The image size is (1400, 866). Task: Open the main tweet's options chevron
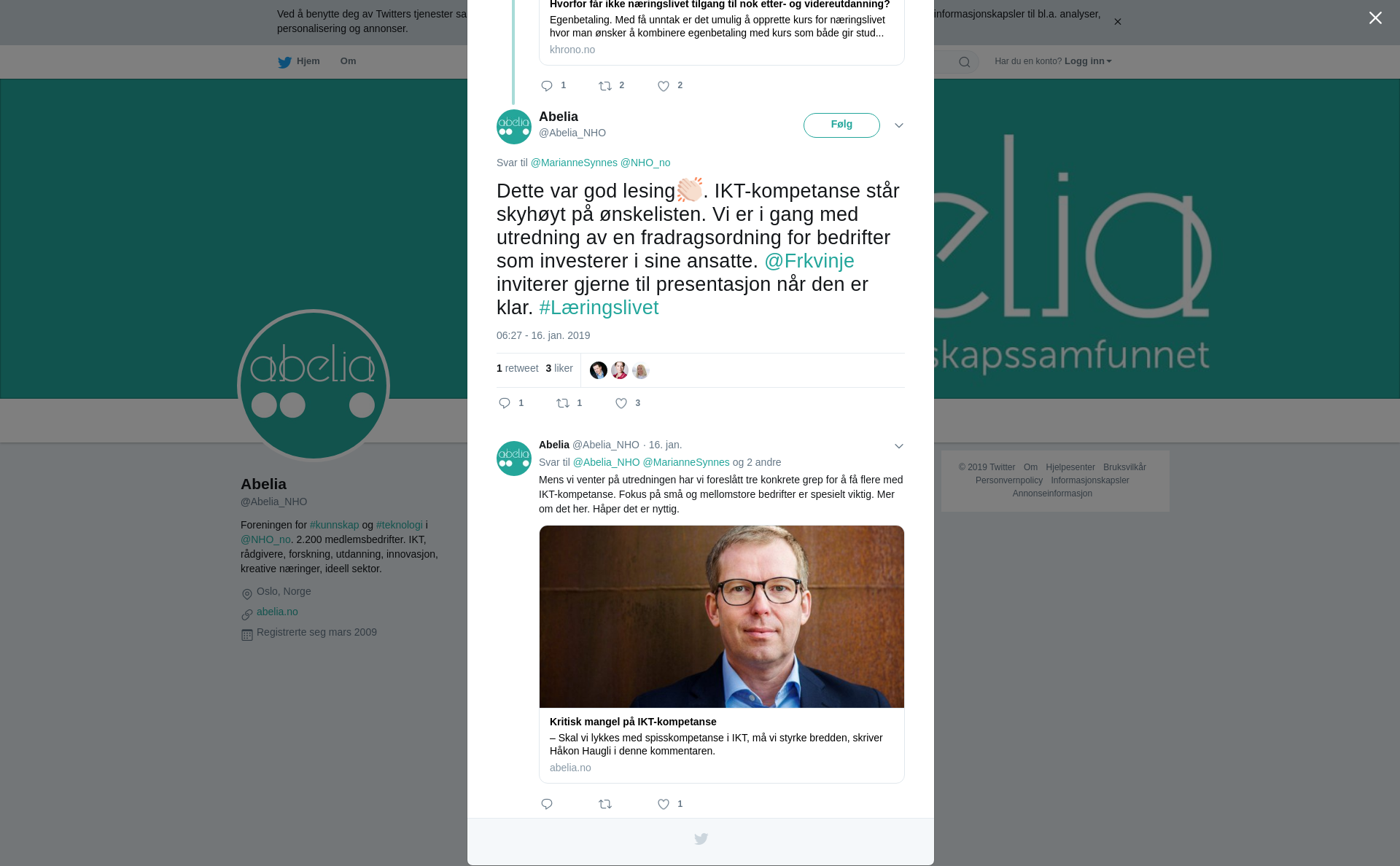point(899,125)
